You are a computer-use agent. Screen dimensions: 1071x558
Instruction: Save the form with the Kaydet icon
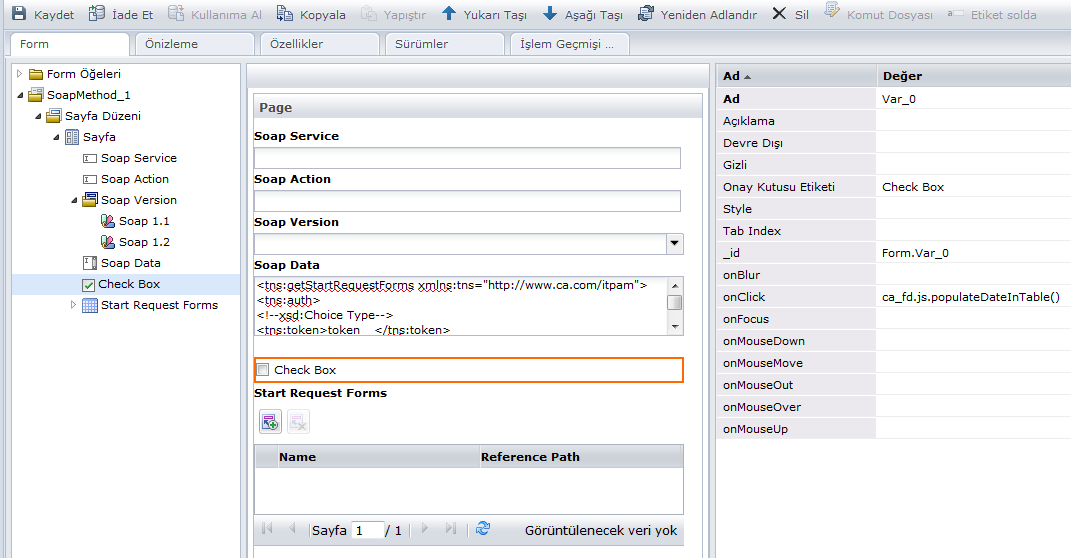[x=19, y=14]
